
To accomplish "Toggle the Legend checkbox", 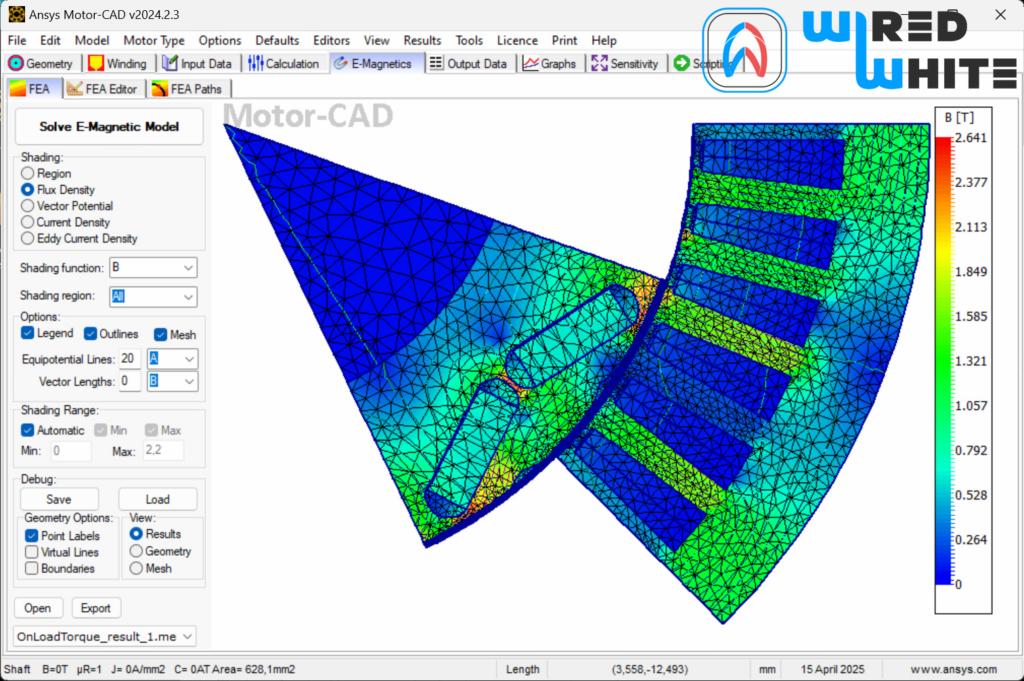I will pyautogui.click(x=27, y=334).
